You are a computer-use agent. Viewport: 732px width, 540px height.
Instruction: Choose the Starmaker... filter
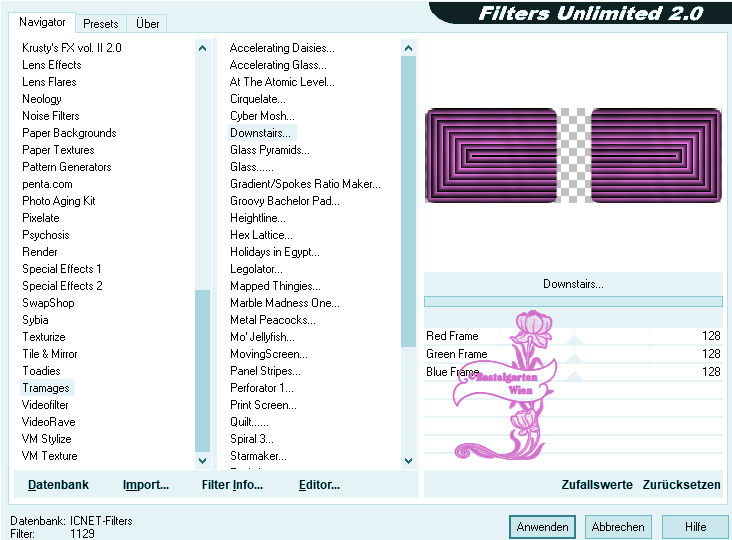point(258,456)
